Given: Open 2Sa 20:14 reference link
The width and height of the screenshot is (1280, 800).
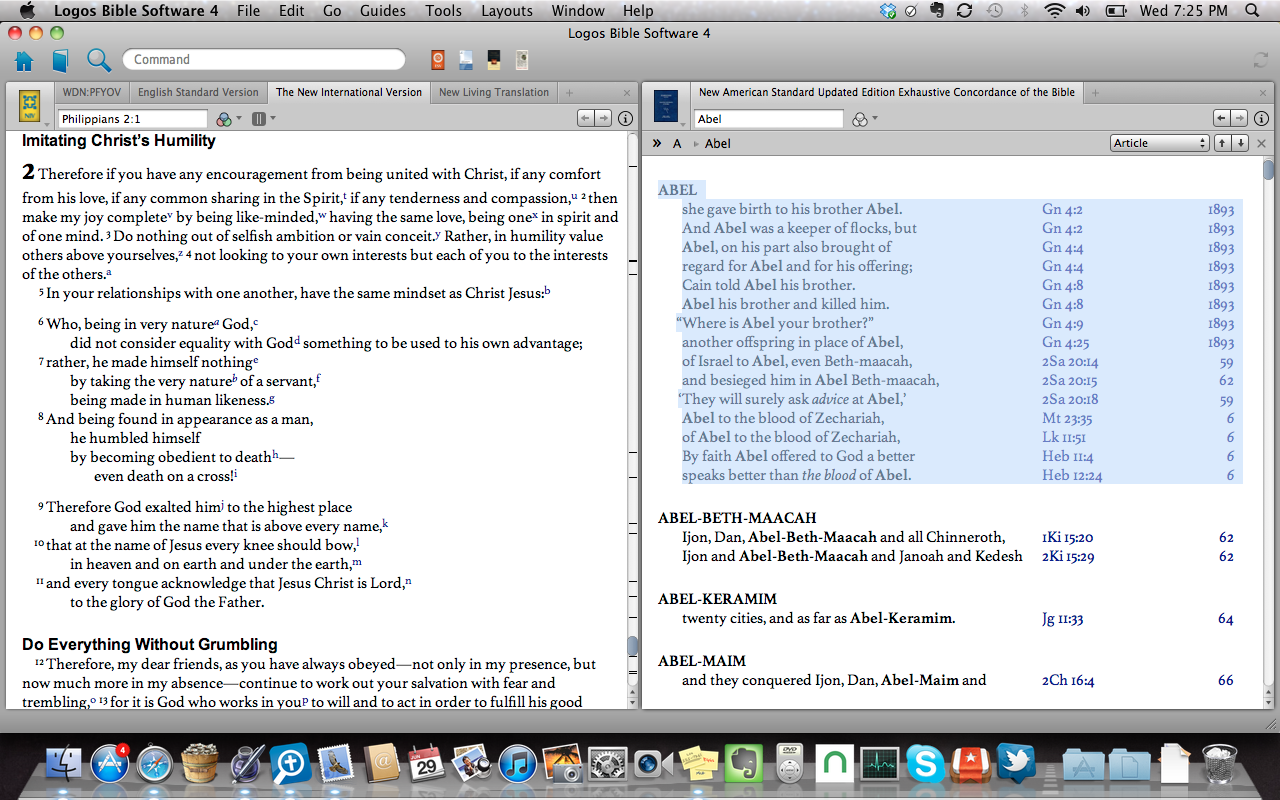Looking at the screenshot, I should 1070,361.
